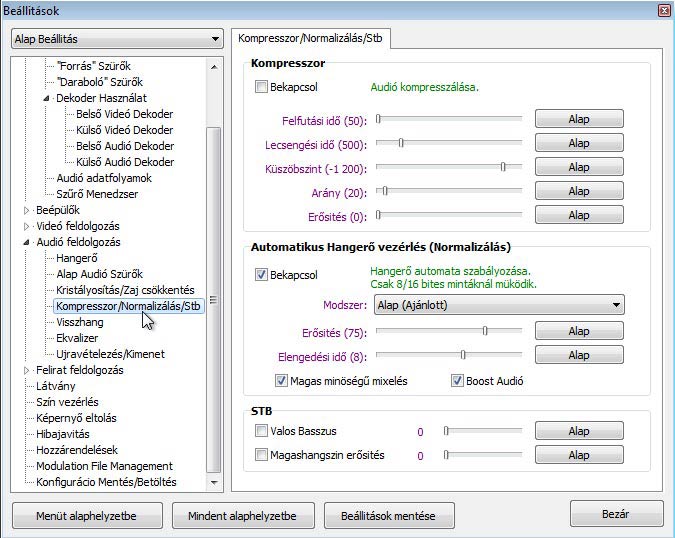Expand the Videó feldolgozás tree node
The width and height of the screenshot is (675, 538).
click(x=27, y=226)
